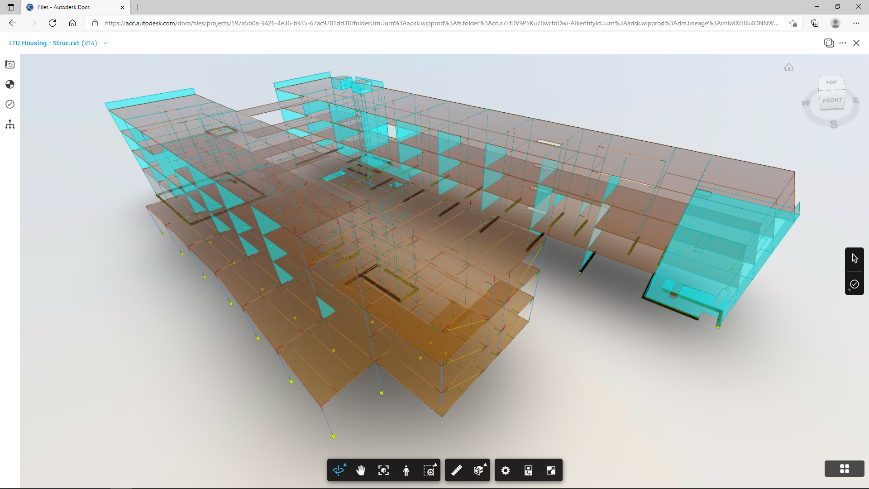Toggle full screen viewer mode
Viewport: 869px width, 489px height.
[551, 470]
